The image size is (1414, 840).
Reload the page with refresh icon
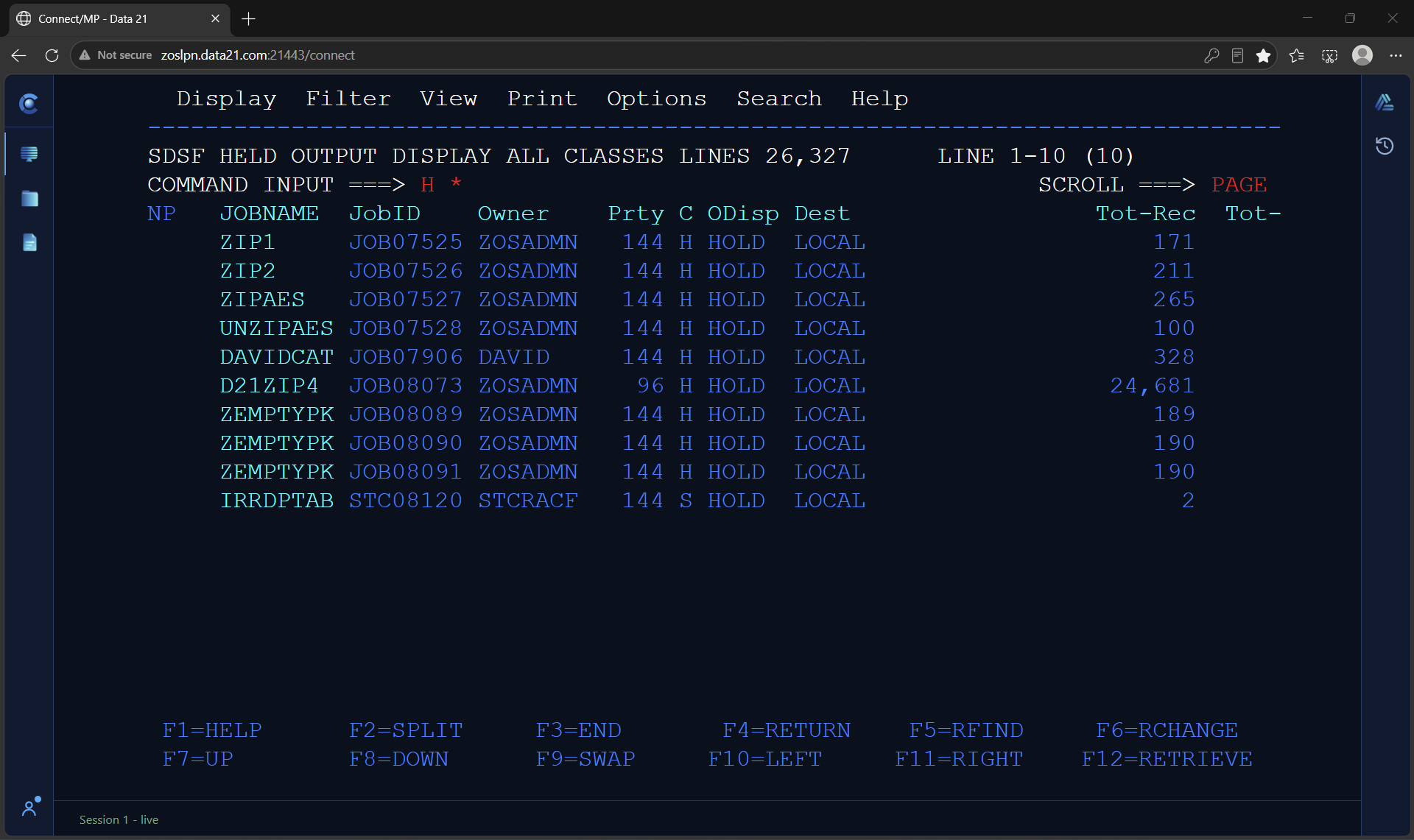[x=52, y=55]
